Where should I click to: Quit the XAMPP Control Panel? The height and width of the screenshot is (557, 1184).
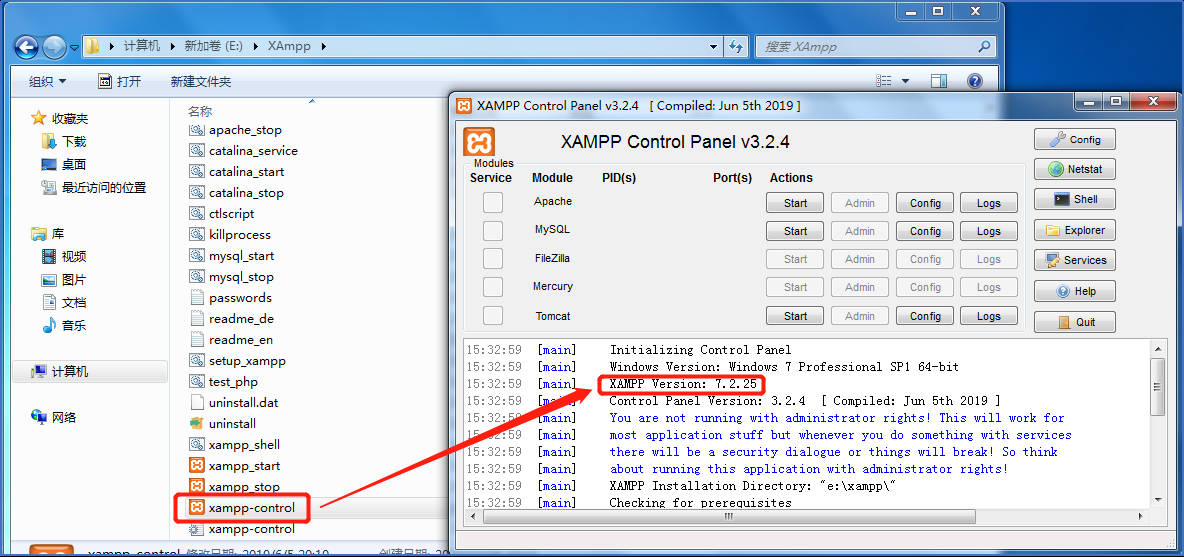[1074, 322]
